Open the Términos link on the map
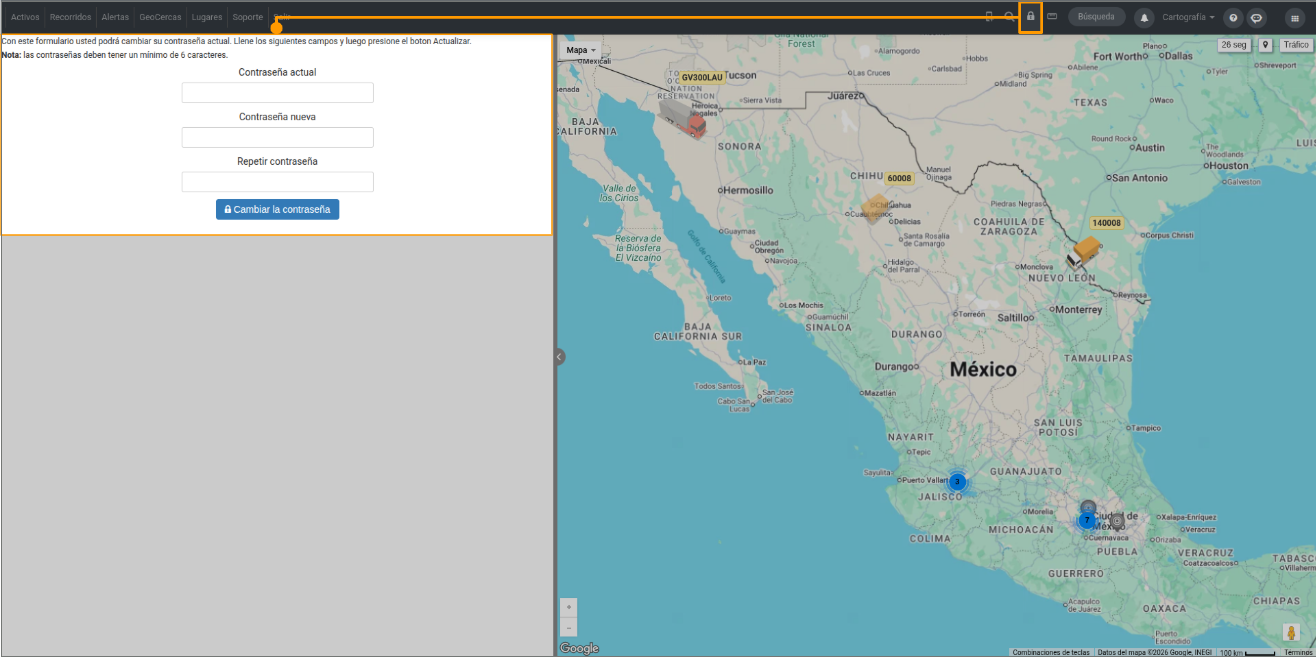 [x=1297, y=652]
